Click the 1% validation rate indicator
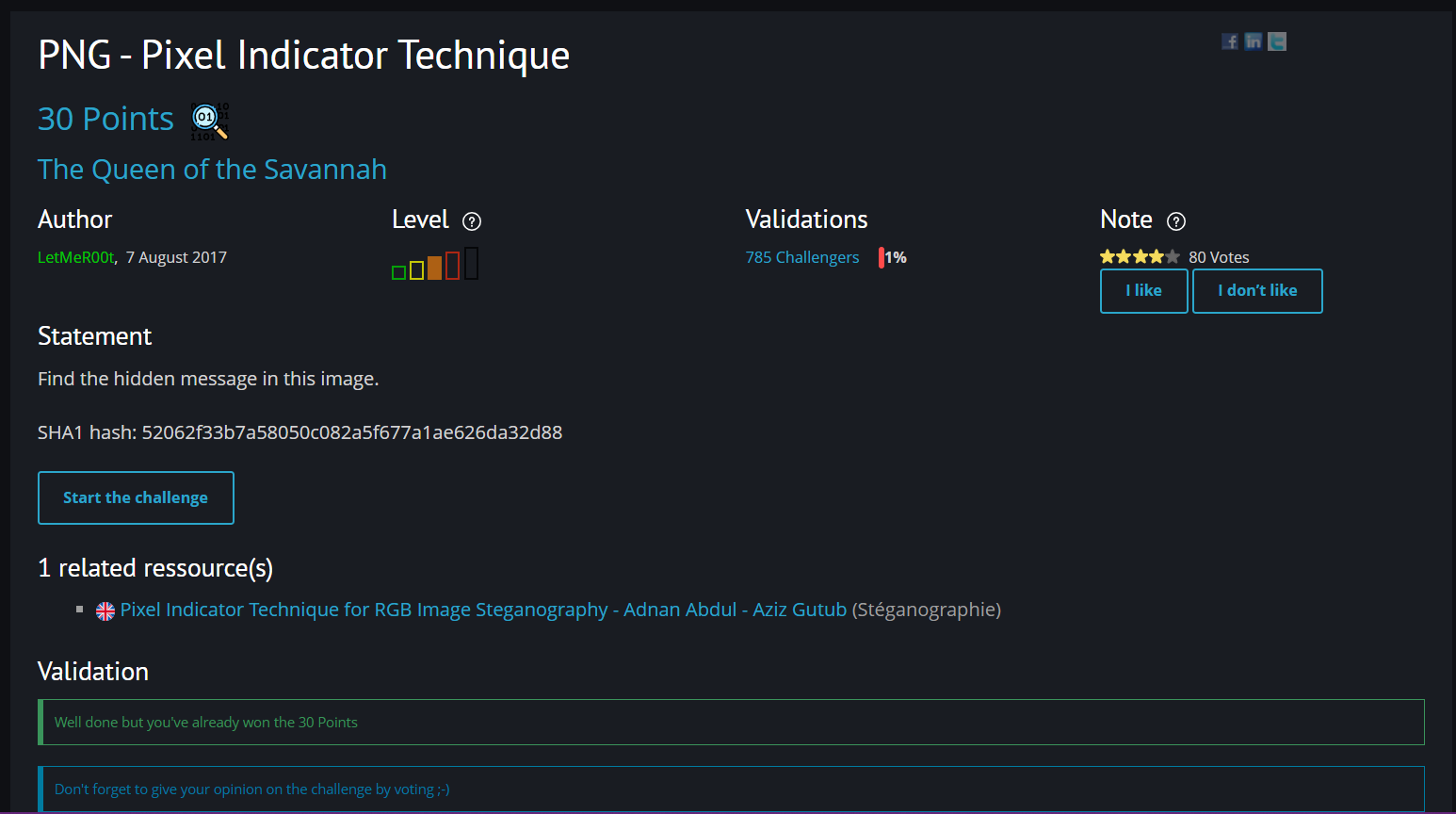Viewport: 1456px width, 814px height. pyautogui.click(x=893, y=257)
